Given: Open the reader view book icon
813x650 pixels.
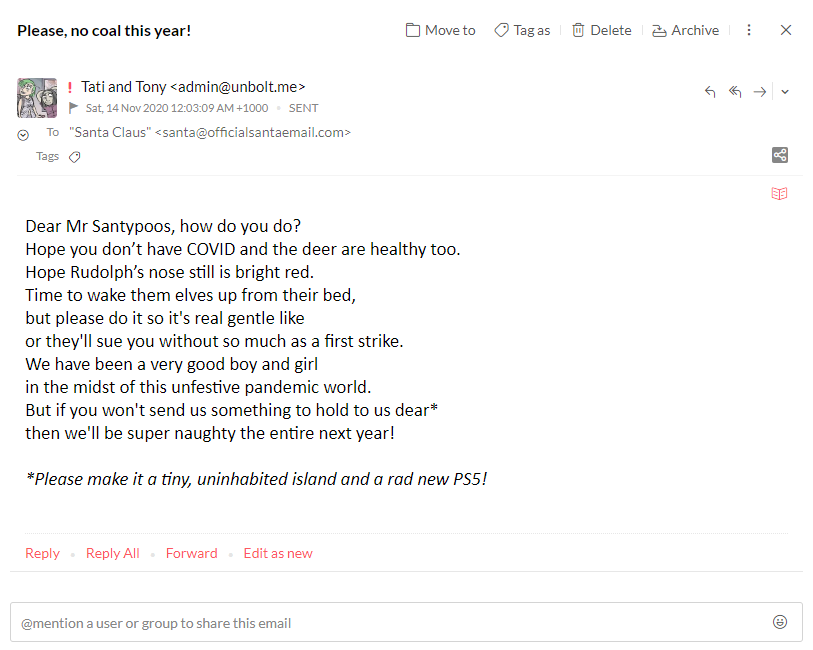Looking at the screenshot, I should [780, 194].
